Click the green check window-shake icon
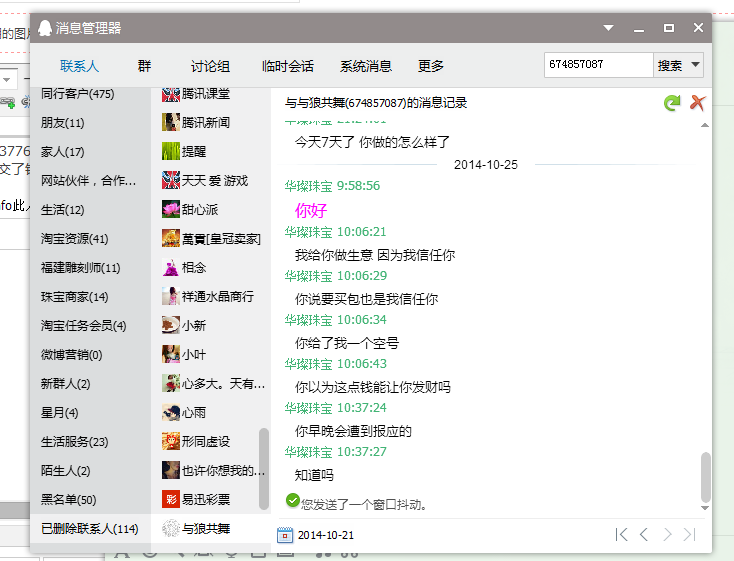Screen dimensions: 734x561 pyautogui.click(x=293, y=500)
